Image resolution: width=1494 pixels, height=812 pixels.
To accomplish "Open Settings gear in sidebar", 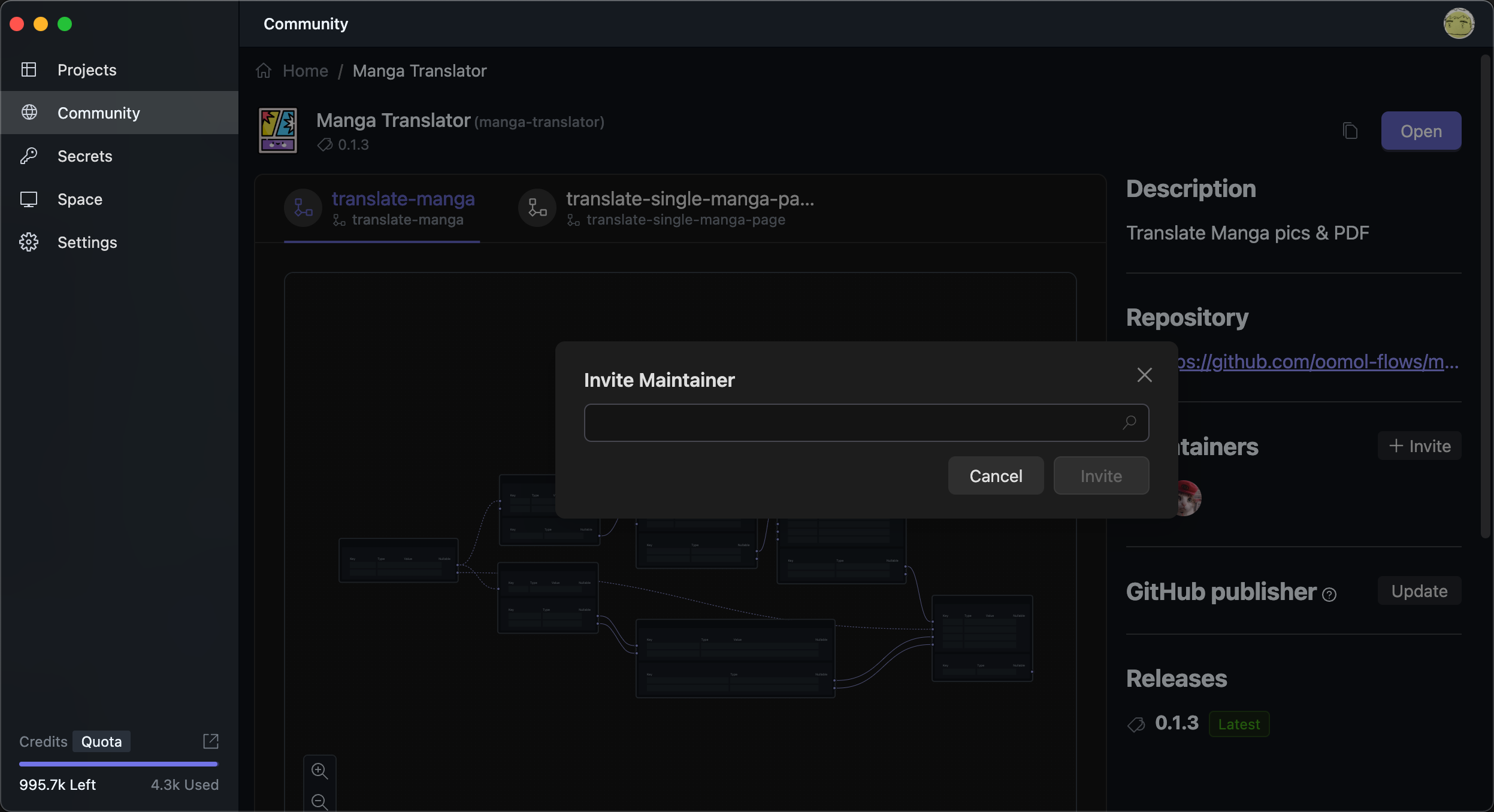I will (x=87, y=243).
